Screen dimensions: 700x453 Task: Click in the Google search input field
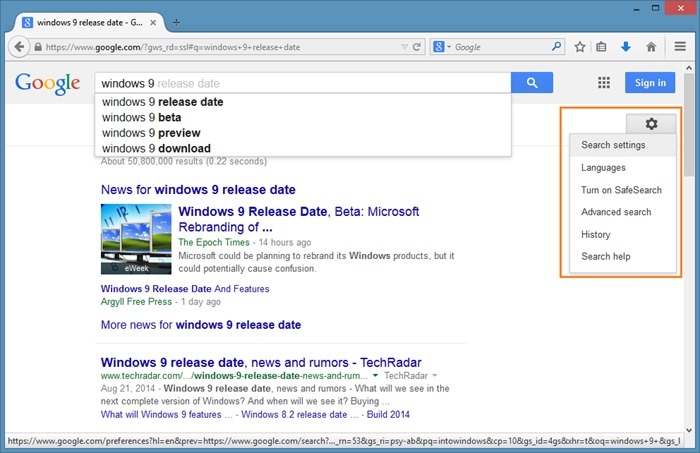tap(303, 83)
